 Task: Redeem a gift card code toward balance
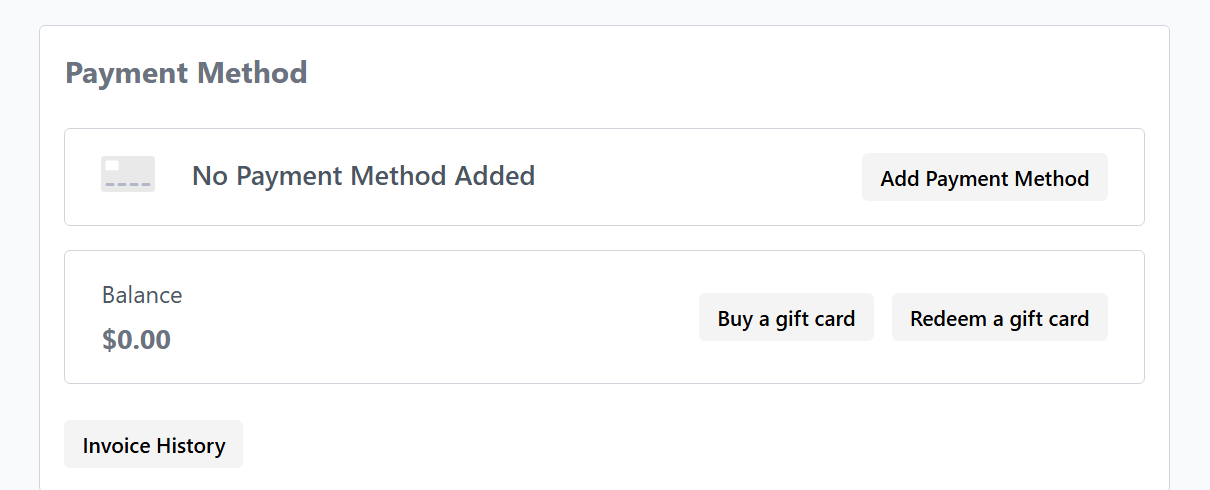[x=999, y=318]
